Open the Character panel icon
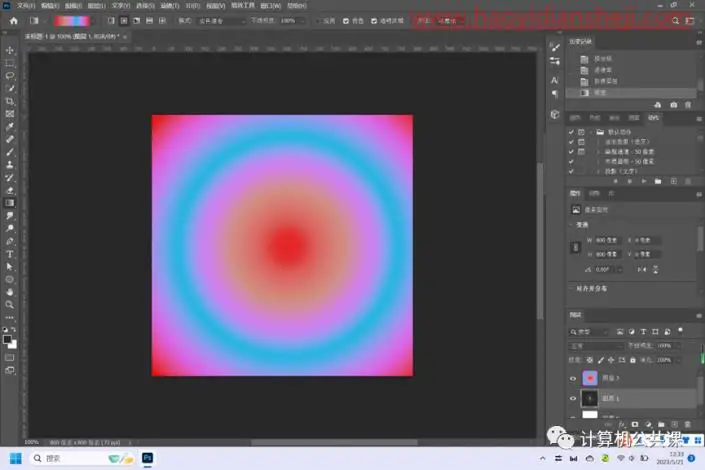The height and width of the screenshot is (470, 705). tap(554, 80)
